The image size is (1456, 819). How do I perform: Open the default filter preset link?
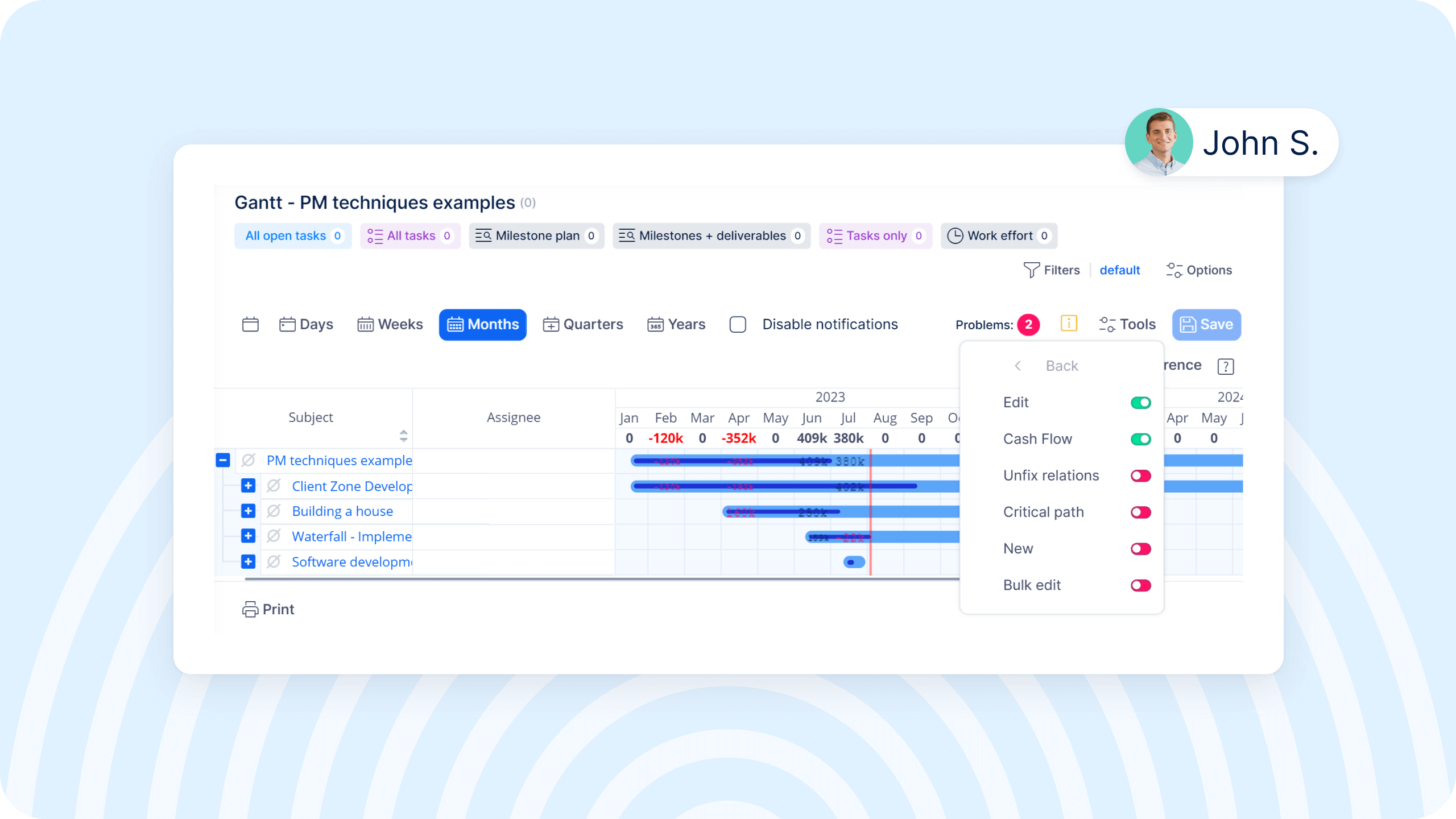click(x=1119, y=270)
